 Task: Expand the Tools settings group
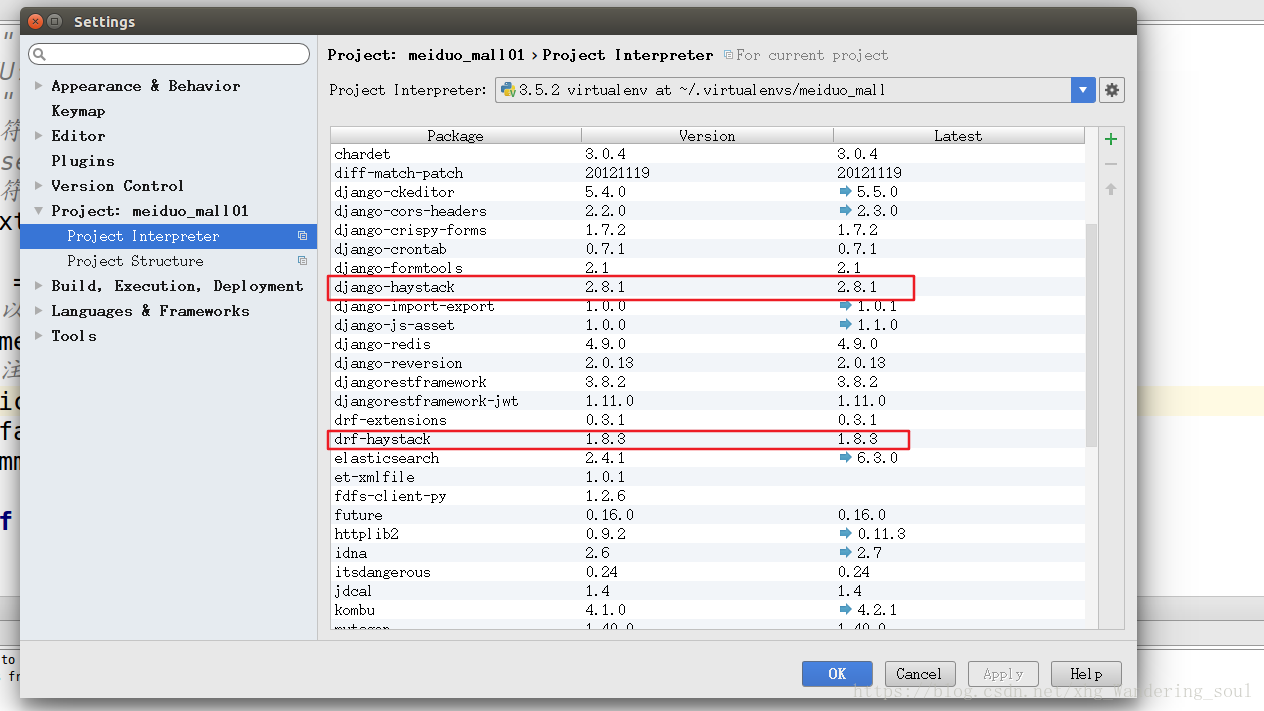[x=38, y=336]
